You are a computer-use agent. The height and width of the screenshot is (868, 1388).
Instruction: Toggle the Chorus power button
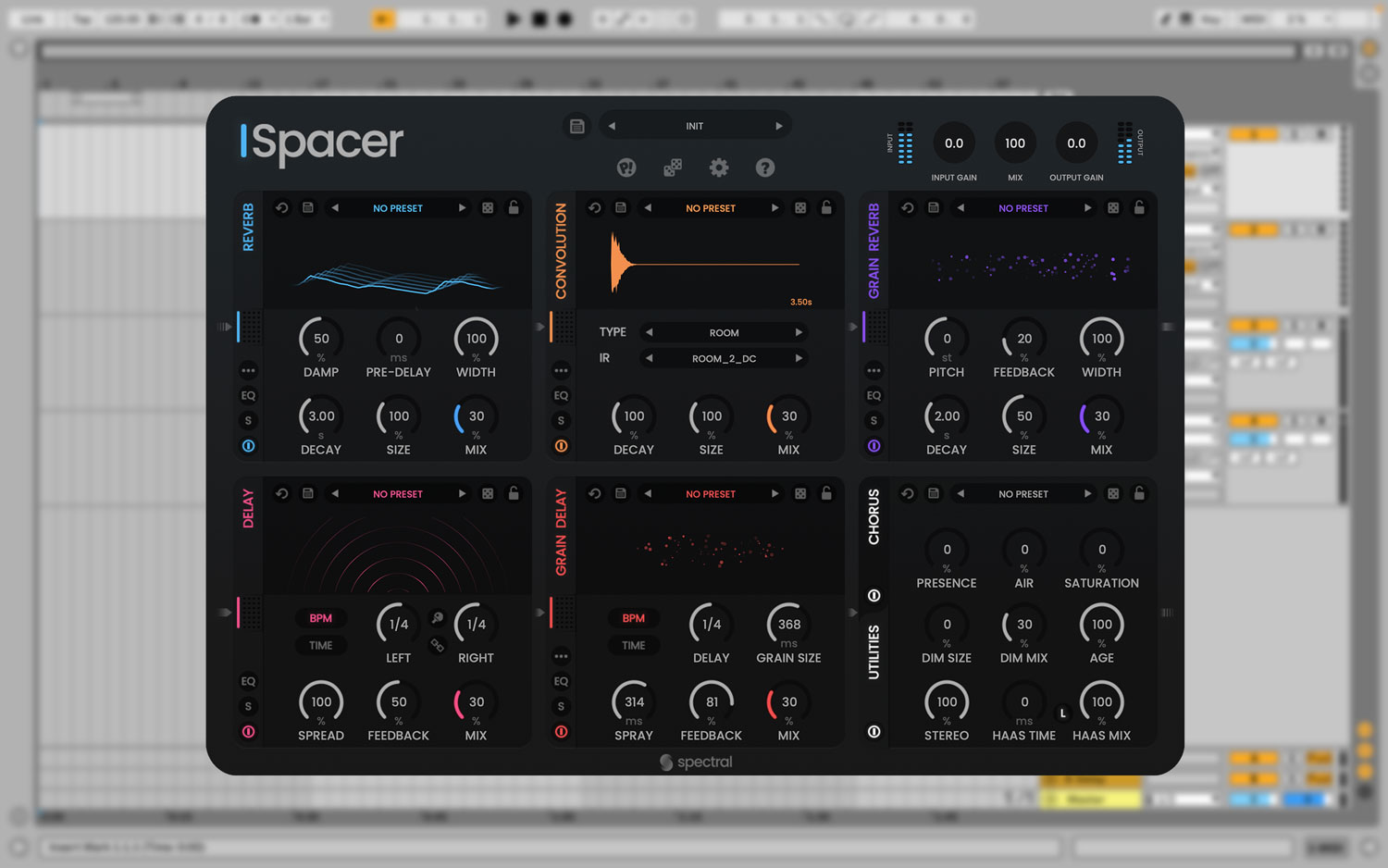pyautogui.click(x=874, y=595)
